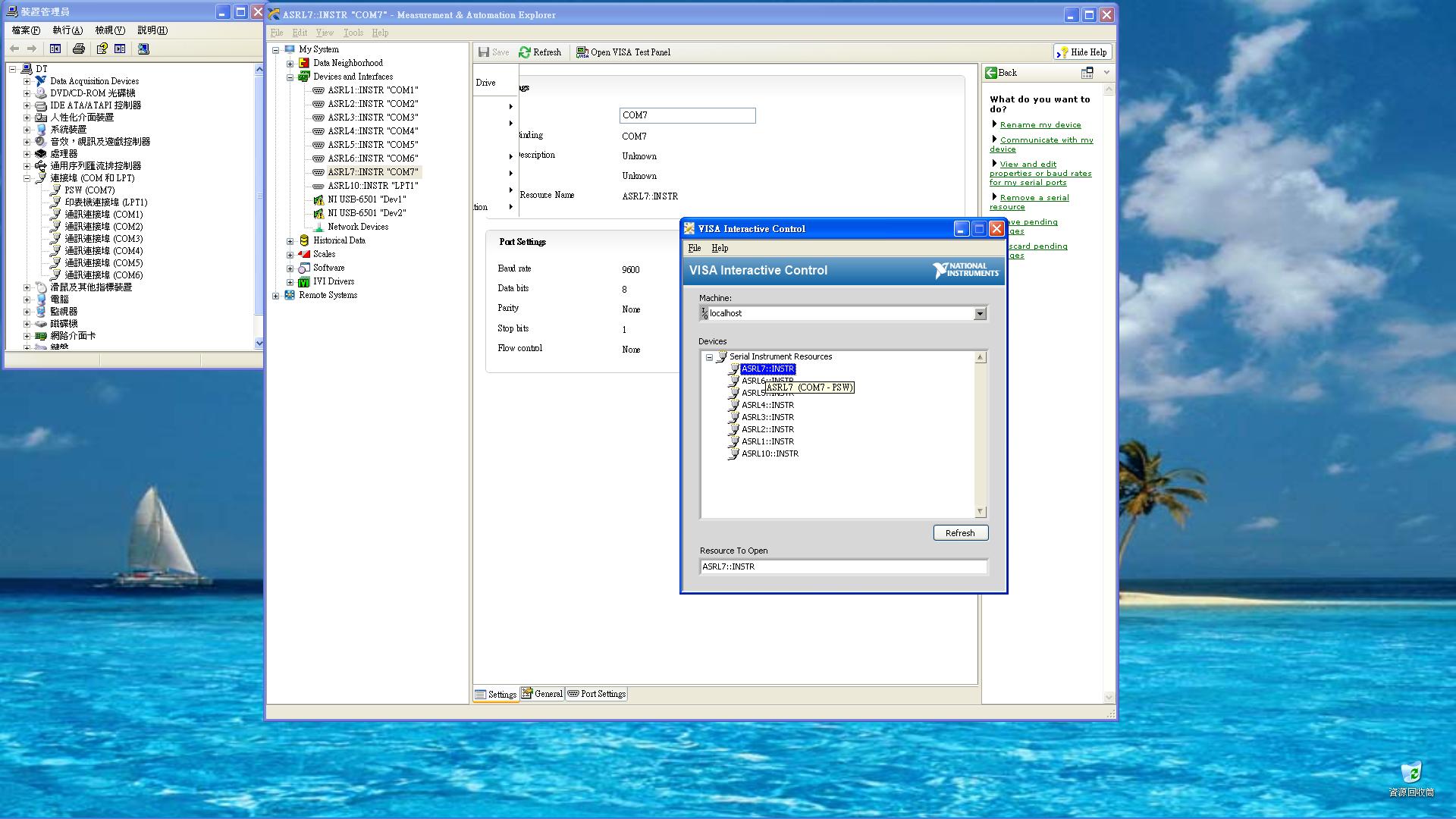Collapse the Devices and Interfaces node
This screenshot has height=819, width=1456.
pyautogui.click(x=290, y=77)
